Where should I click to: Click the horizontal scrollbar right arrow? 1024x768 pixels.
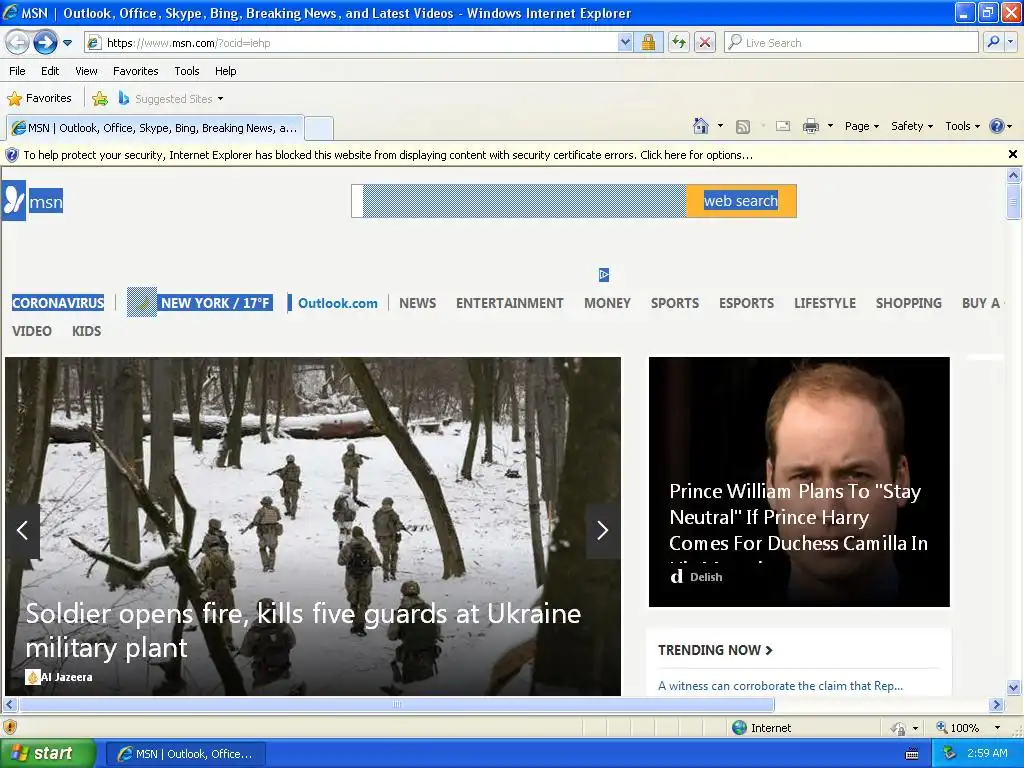pyautogui.click(x=997, y=704)
